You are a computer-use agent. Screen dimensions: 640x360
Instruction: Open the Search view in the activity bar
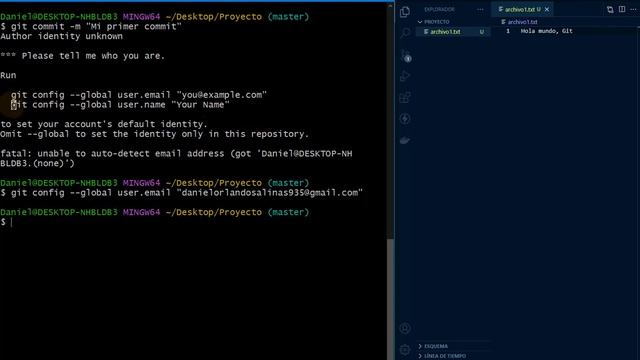tap(405, 33)
